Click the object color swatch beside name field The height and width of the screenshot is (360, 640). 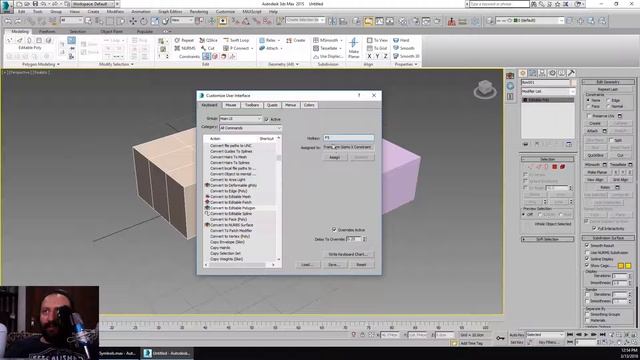pos(573,82)
